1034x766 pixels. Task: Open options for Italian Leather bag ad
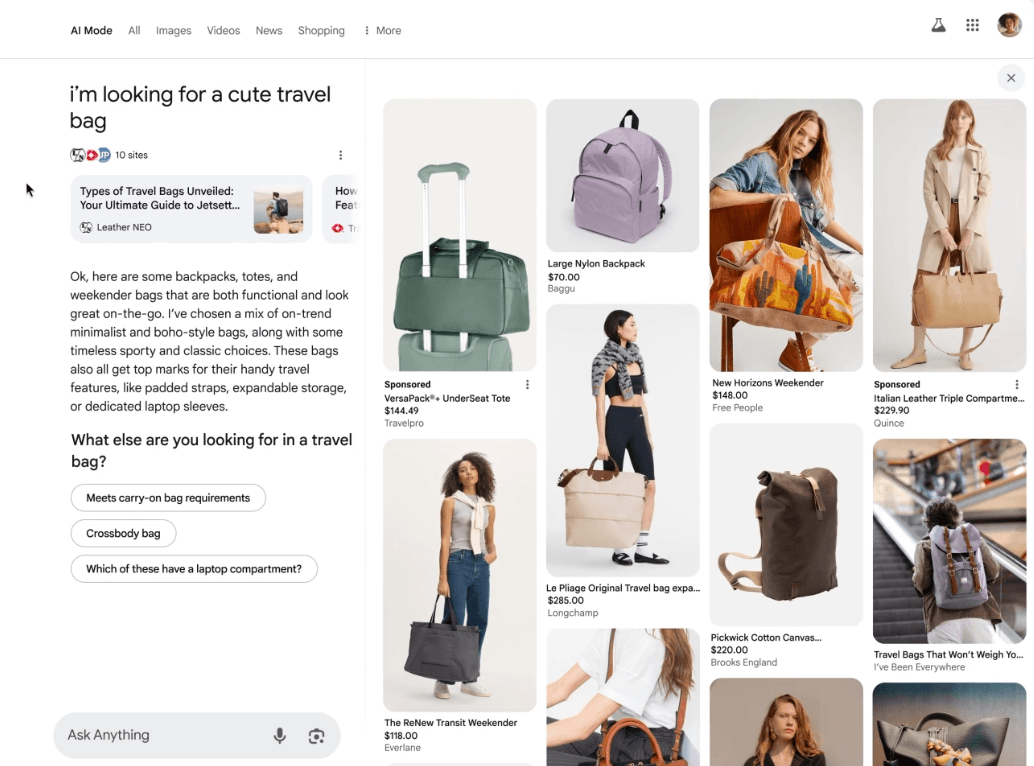tap(1017, 385)
